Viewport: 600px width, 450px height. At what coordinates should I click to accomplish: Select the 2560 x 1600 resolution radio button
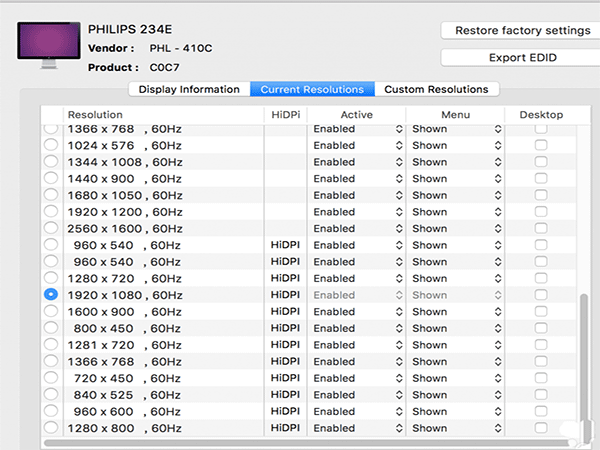point(51,228)
